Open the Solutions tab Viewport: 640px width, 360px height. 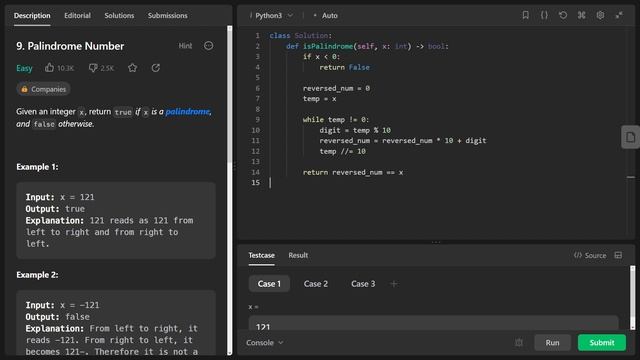pyautogui.click(x=119, y=16)
